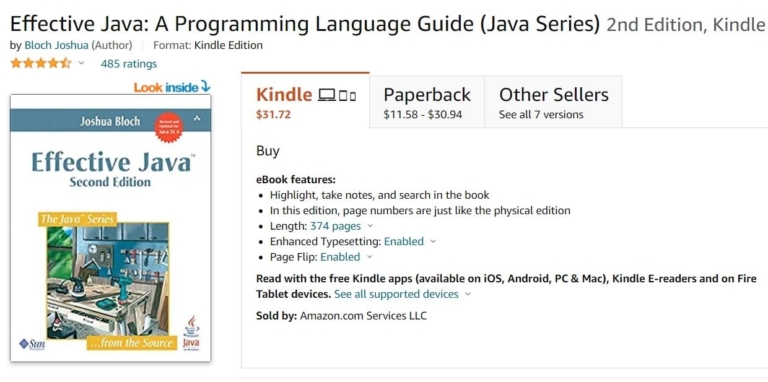Click the Look inside arrow icon
This screenshot has width=768, height=382.
click(206, 87)
